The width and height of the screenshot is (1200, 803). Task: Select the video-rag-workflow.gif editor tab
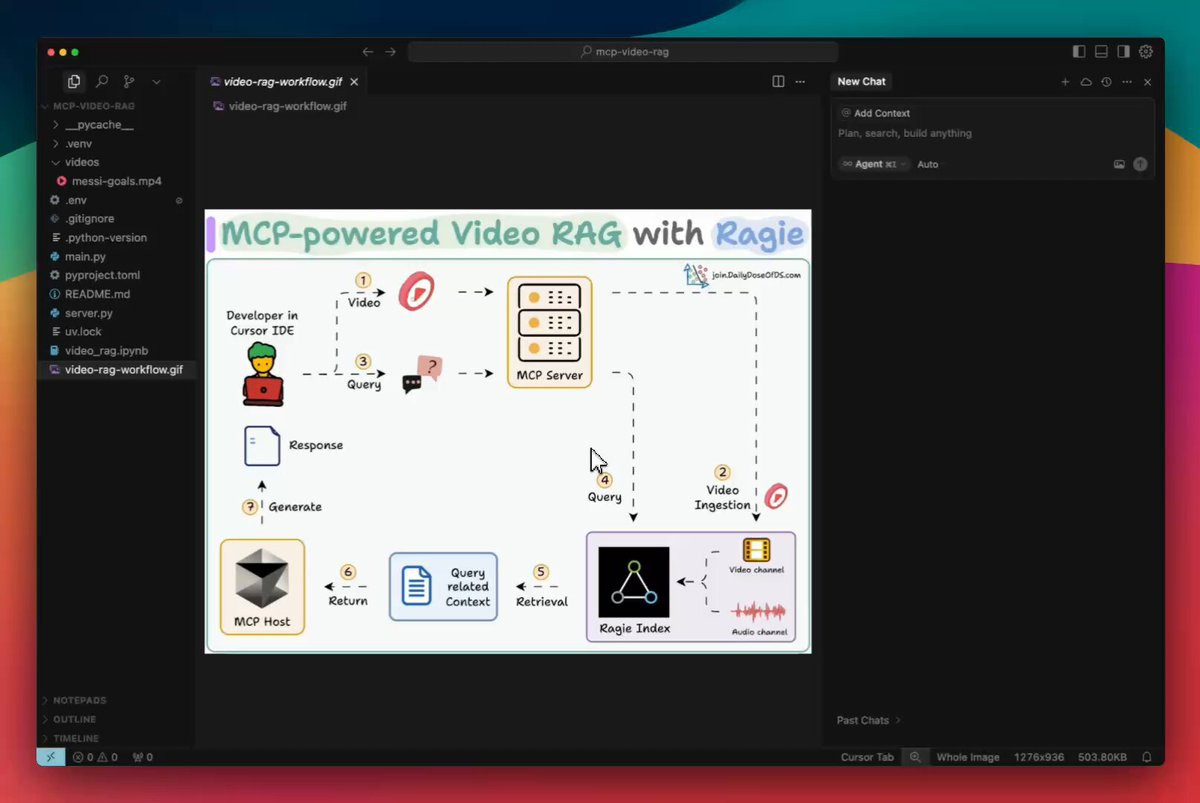[284, 82]
